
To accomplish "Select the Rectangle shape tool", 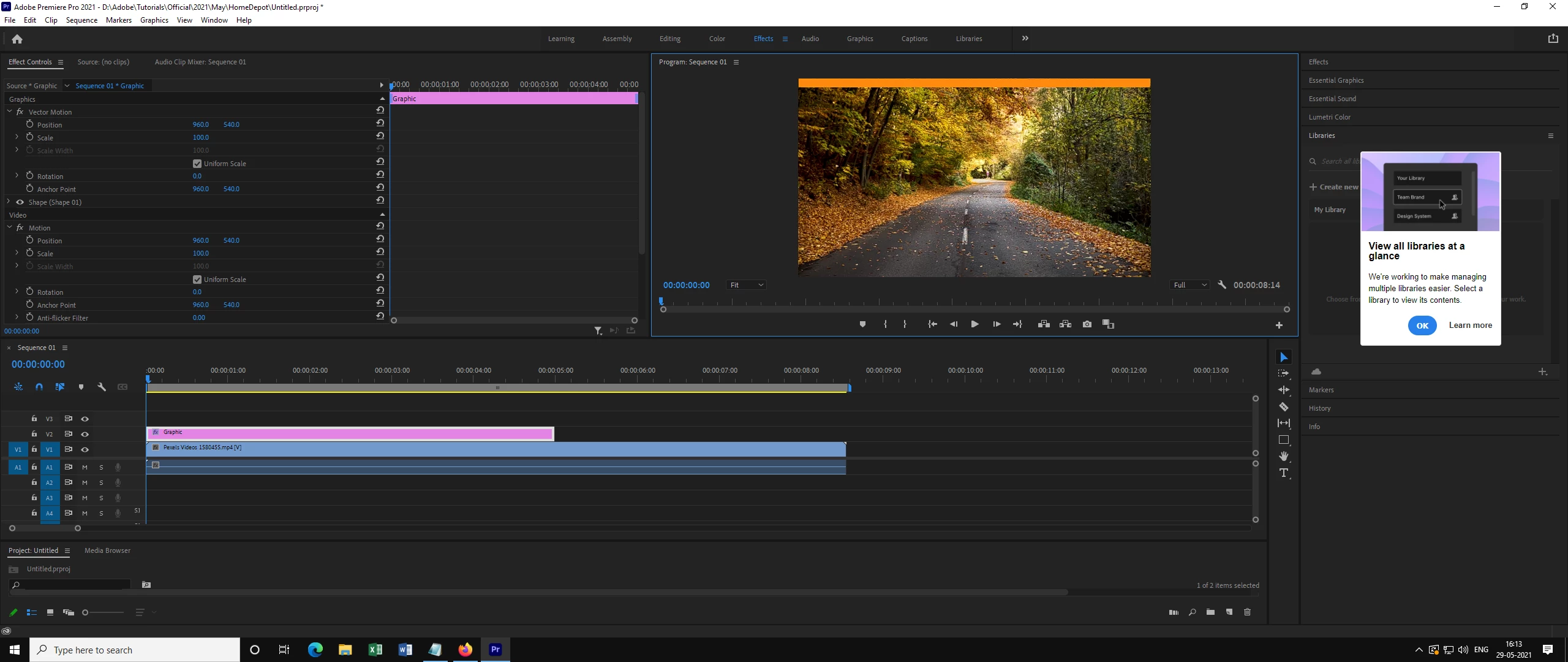I will click(1284, 439).
